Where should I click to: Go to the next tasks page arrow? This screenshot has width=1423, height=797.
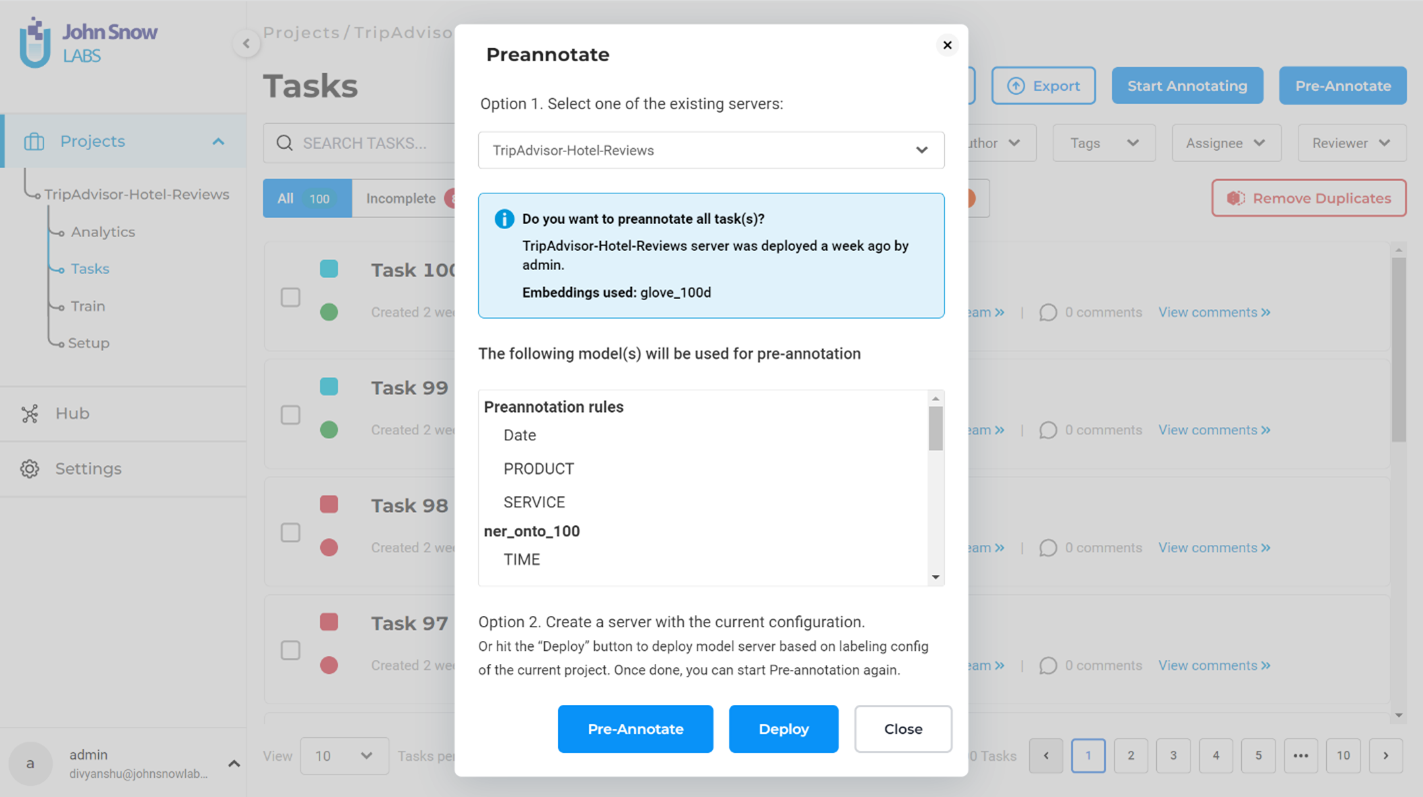point(1386,756)
